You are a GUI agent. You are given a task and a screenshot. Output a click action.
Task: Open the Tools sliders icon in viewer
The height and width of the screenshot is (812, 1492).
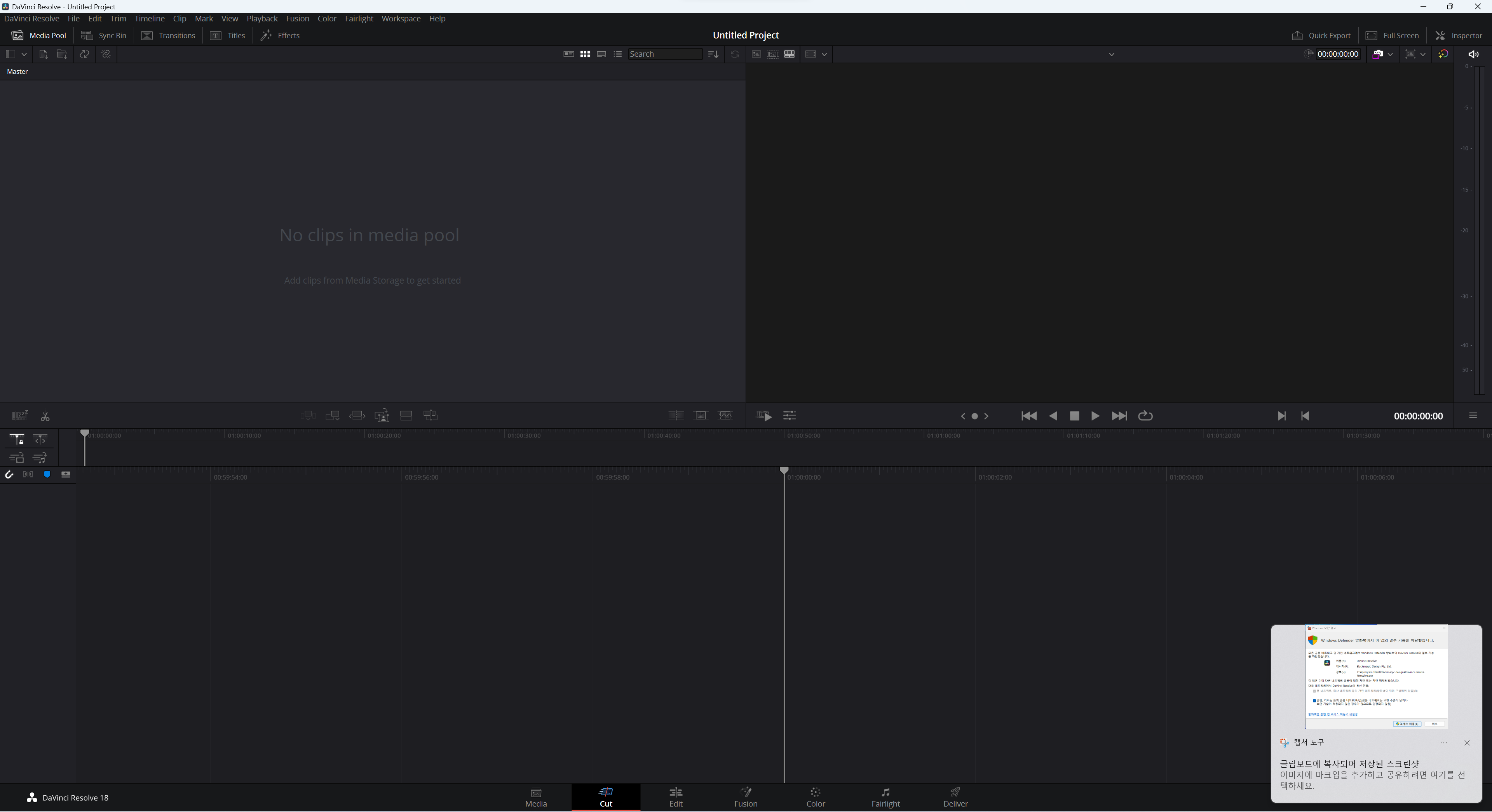[790, 416]
